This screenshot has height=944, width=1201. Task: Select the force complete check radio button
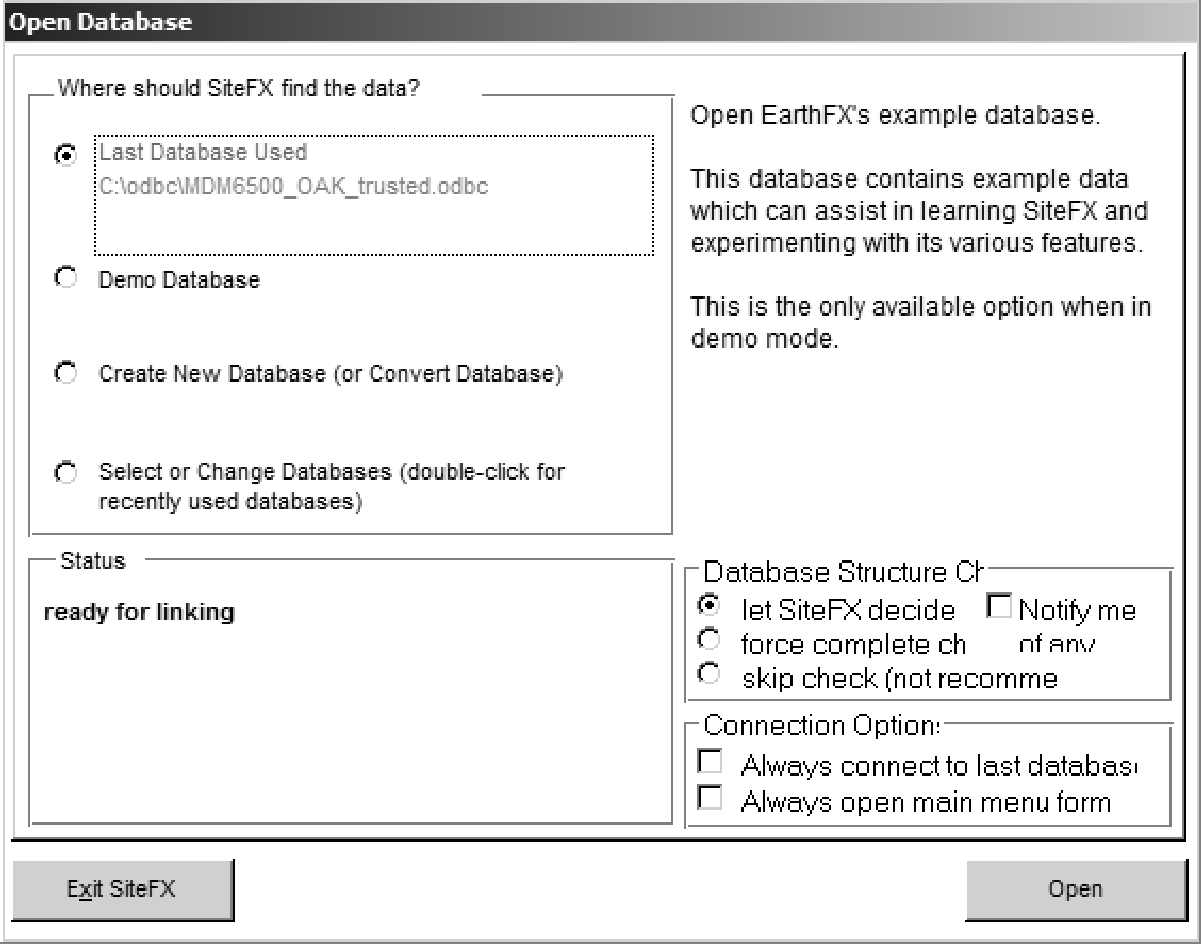pyautogui.click(x=709, y=641)
